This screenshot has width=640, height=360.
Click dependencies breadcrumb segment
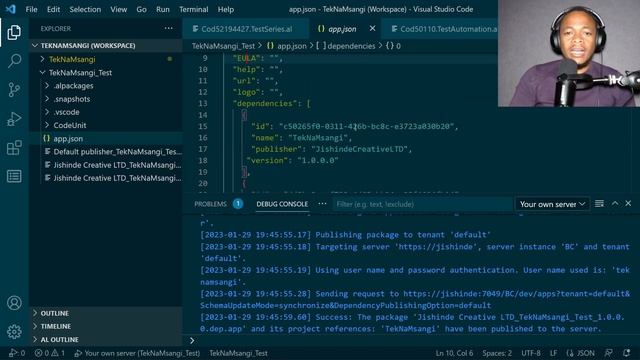point(346,46)
